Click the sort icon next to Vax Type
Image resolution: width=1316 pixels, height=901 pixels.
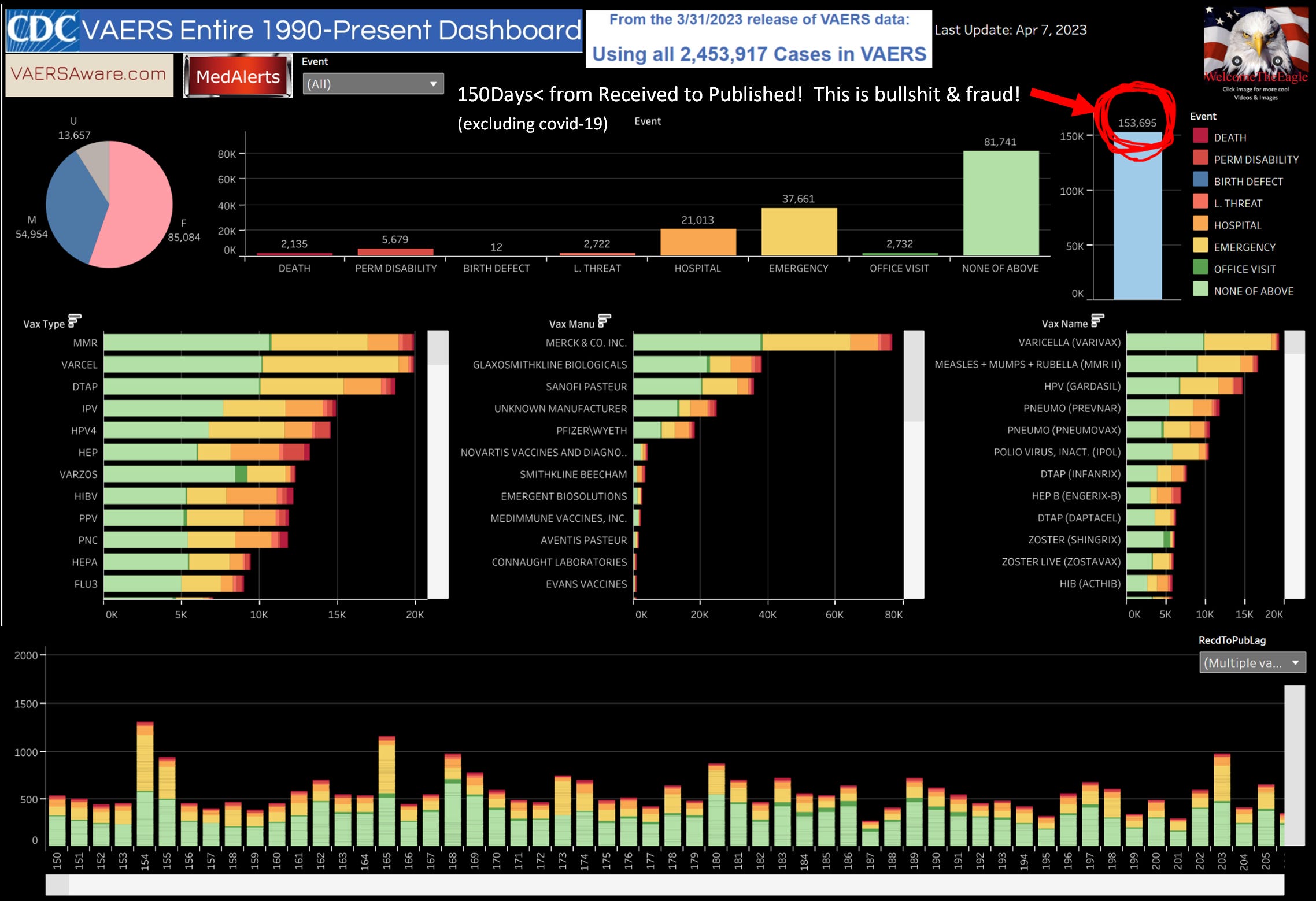[75, 321]
